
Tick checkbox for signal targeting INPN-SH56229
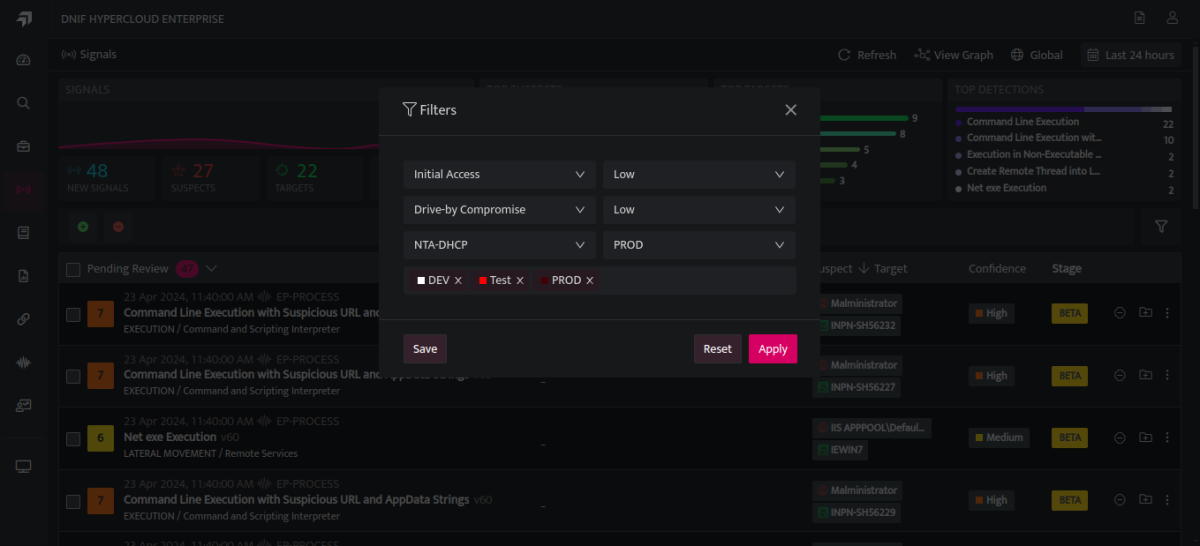click(x=73, y=501)
